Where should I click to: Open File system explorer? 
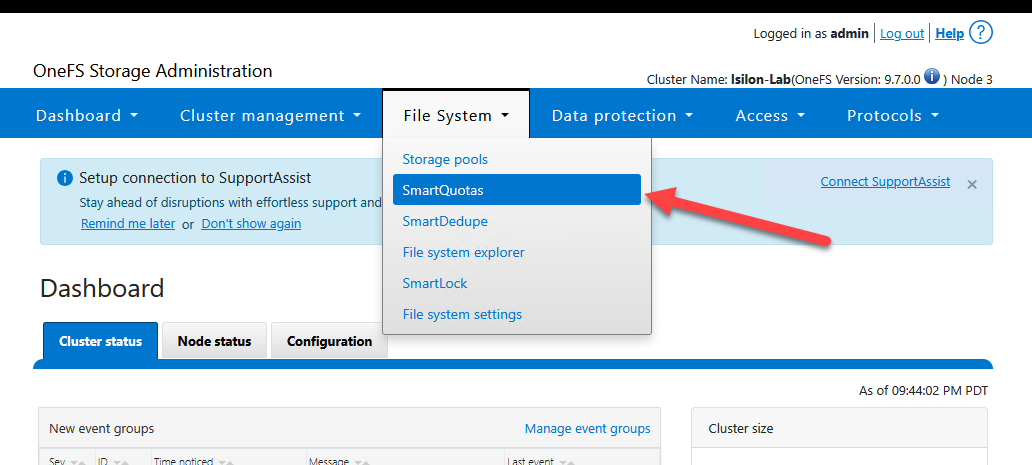point(463,252)
